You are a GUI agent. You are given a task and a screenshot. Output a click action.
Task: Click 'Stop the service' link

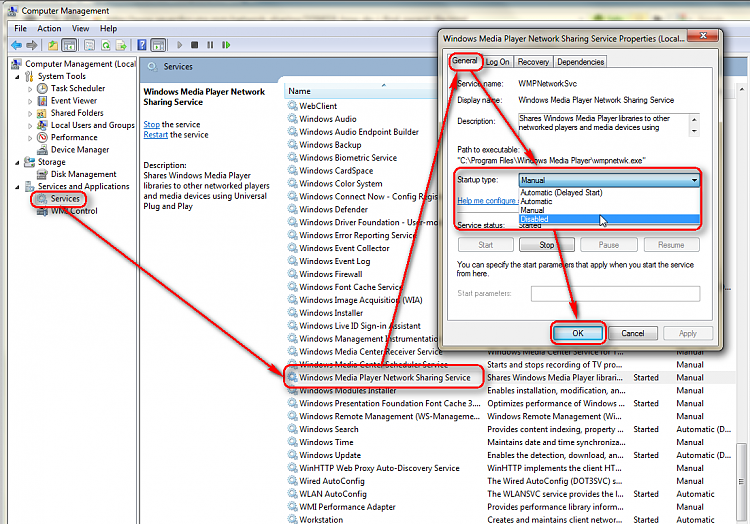pos(152,125)
